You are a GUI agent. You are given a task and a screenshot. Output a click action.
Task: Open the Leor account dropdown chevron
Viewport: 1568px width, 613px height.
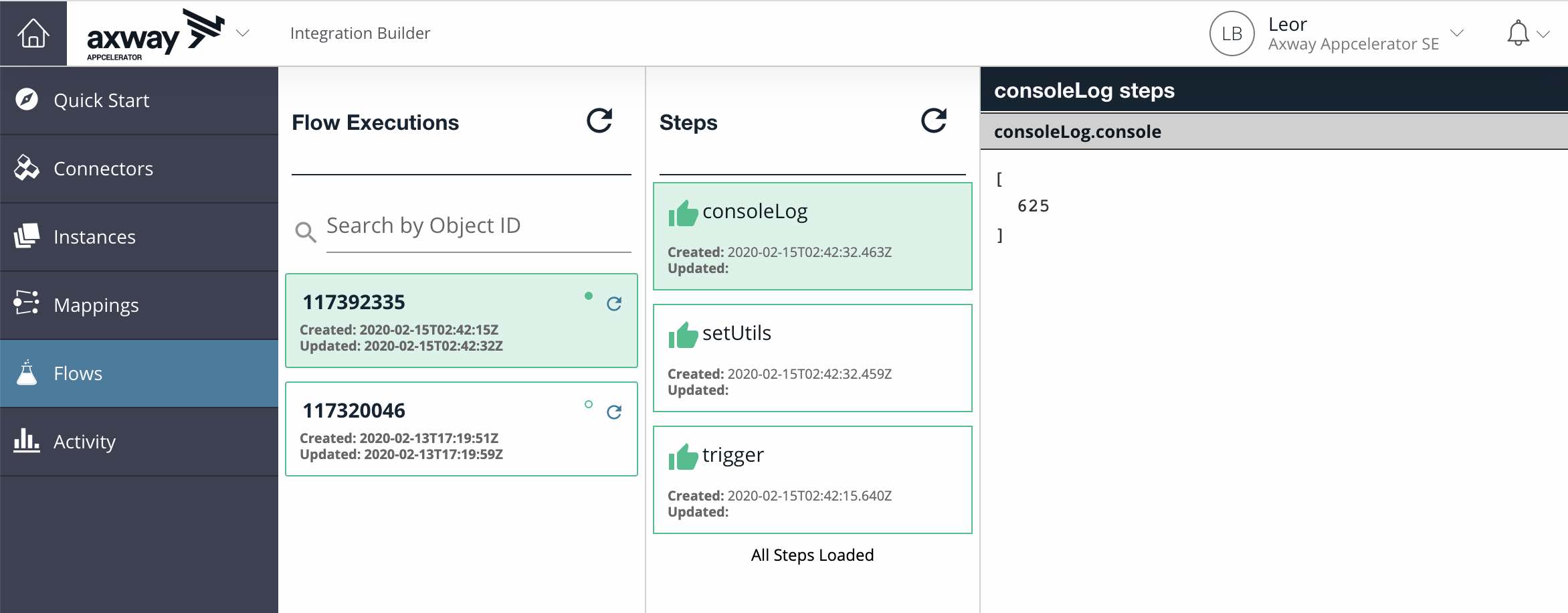pyautogui.click(x=1457, y=32)
